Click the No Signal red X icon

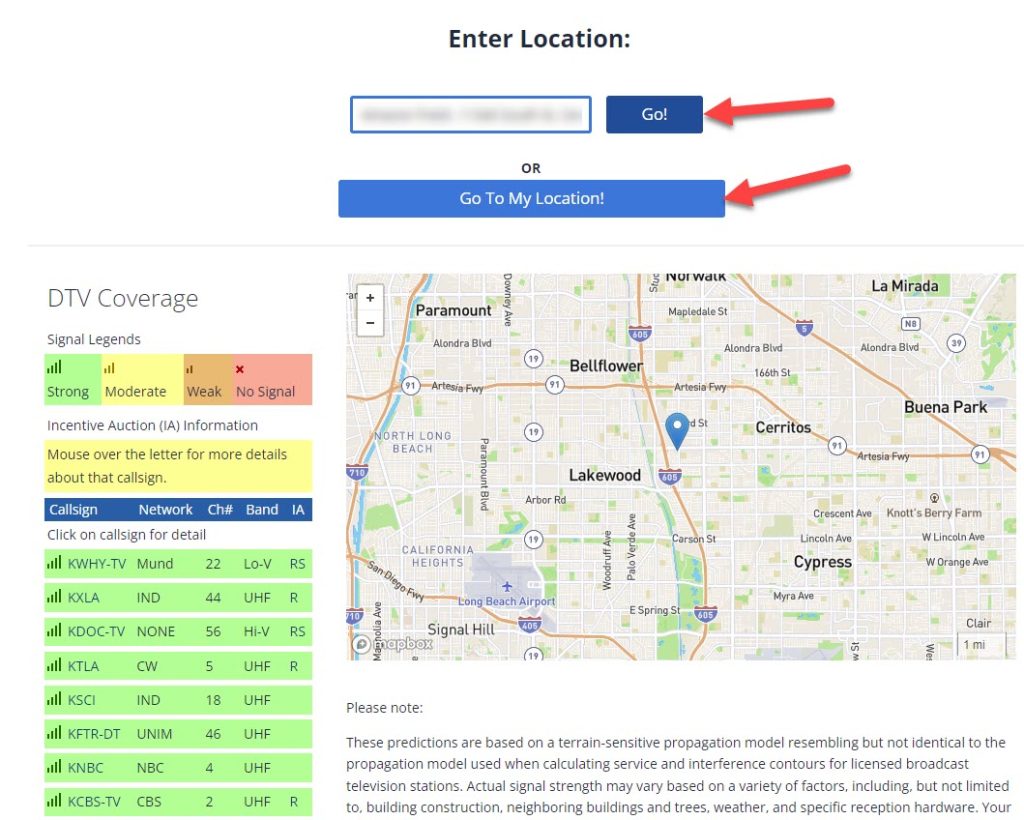coord(240,370)
